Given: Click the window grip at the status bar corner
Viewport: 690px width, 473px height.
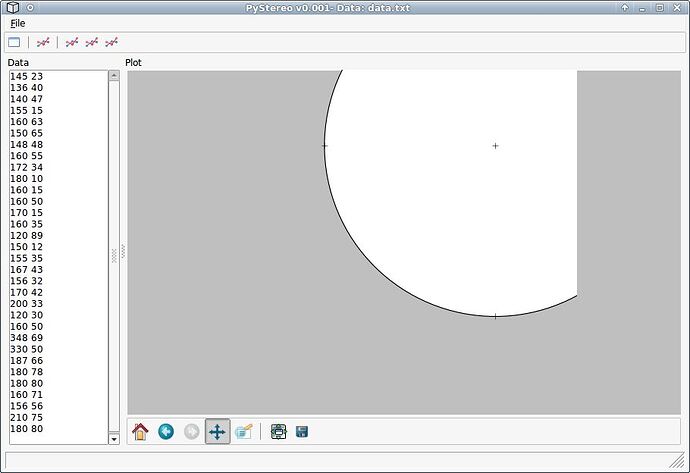Looking at the screenshot, I should pos(677,461).
